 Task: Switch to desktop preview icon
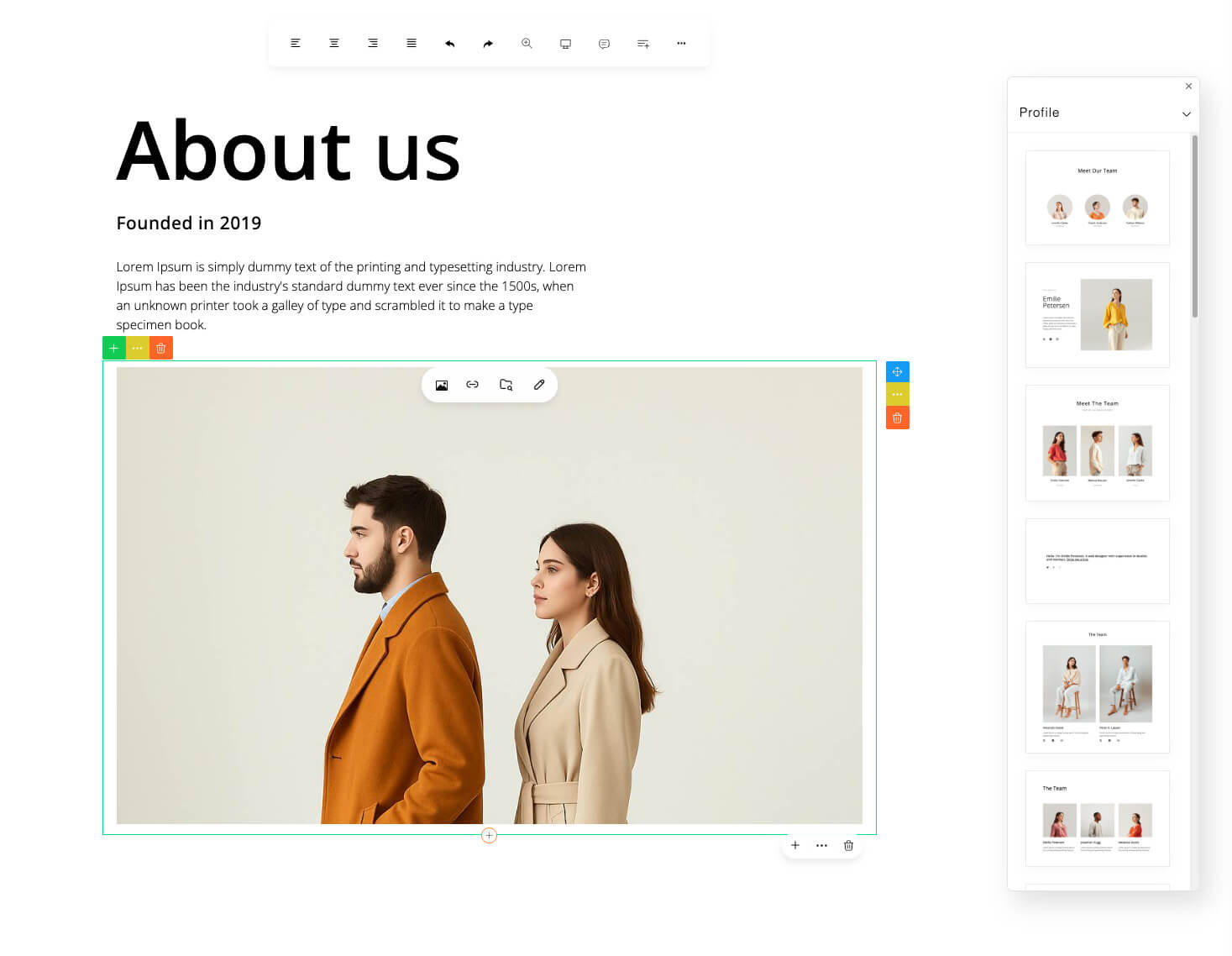(x=565, y=43)
